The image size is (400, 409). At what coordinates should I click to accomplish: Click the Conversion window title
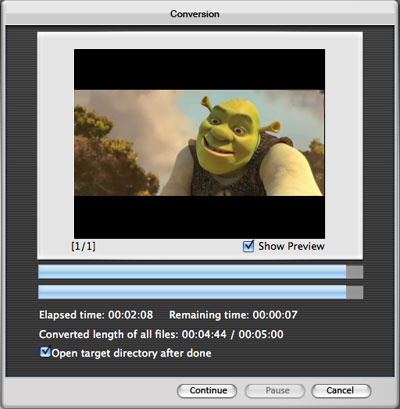pyautogui.click(x=195, y=14)
